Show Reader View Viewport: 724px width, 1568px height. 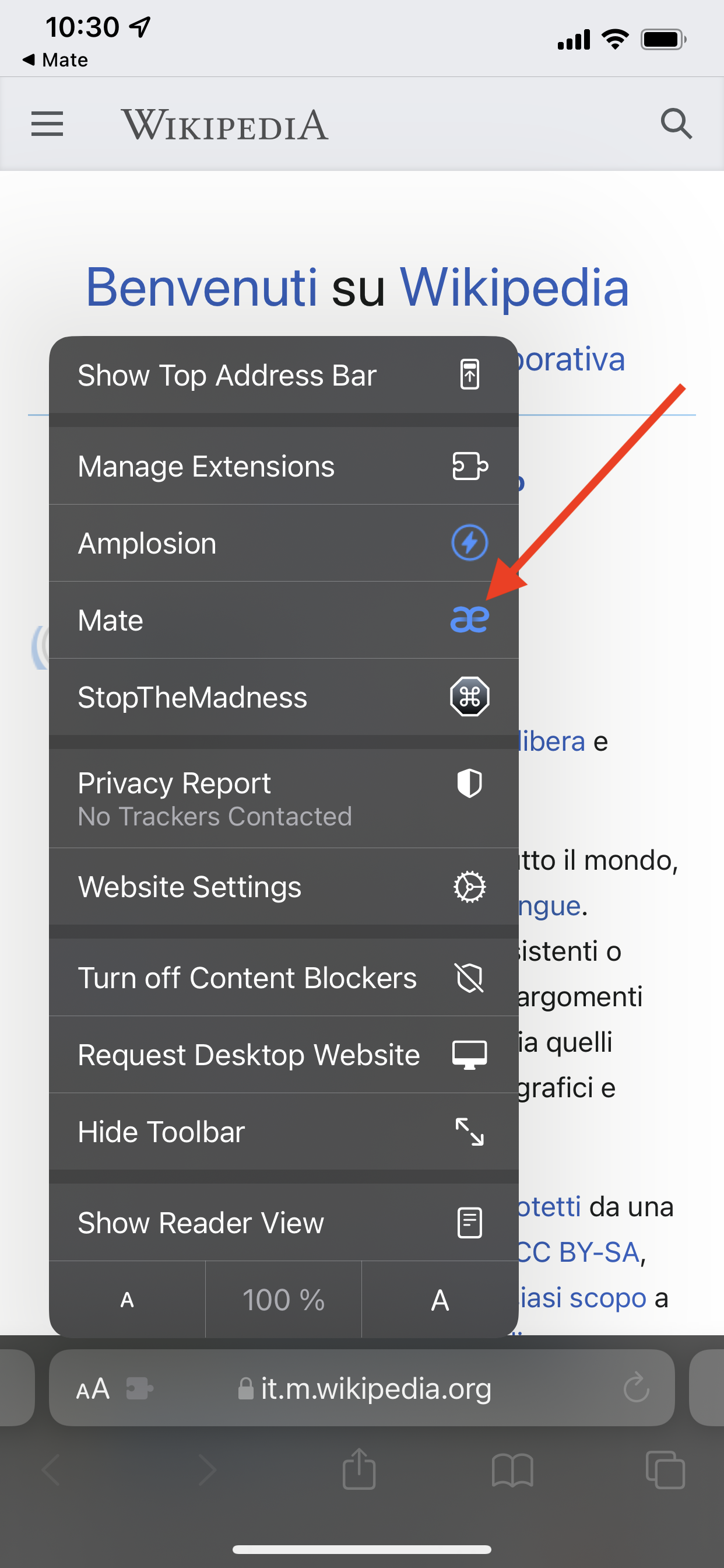[283, 1223]
